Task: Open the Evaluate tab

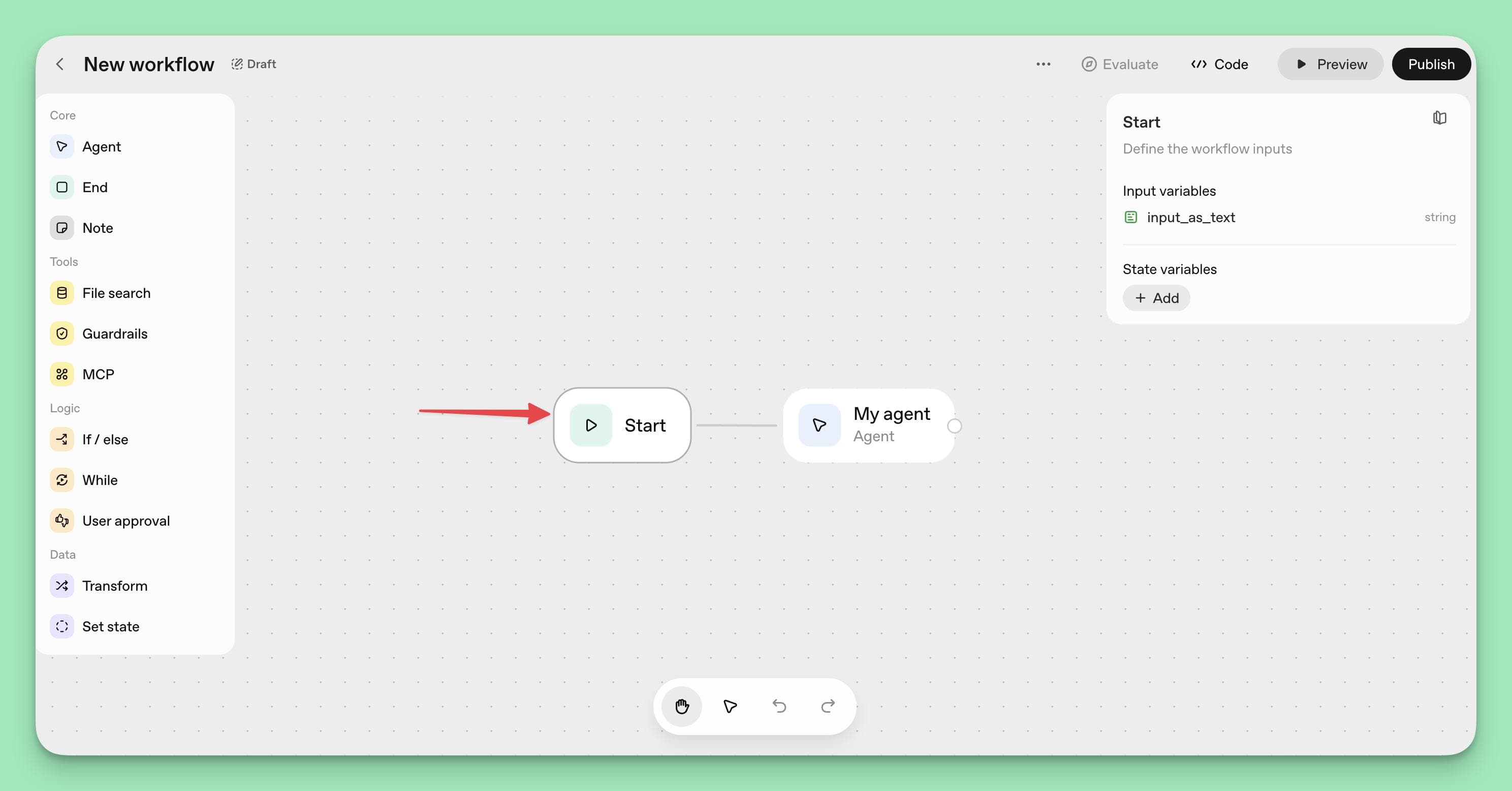Action: pyautogui.click(x=1120, y=64)
